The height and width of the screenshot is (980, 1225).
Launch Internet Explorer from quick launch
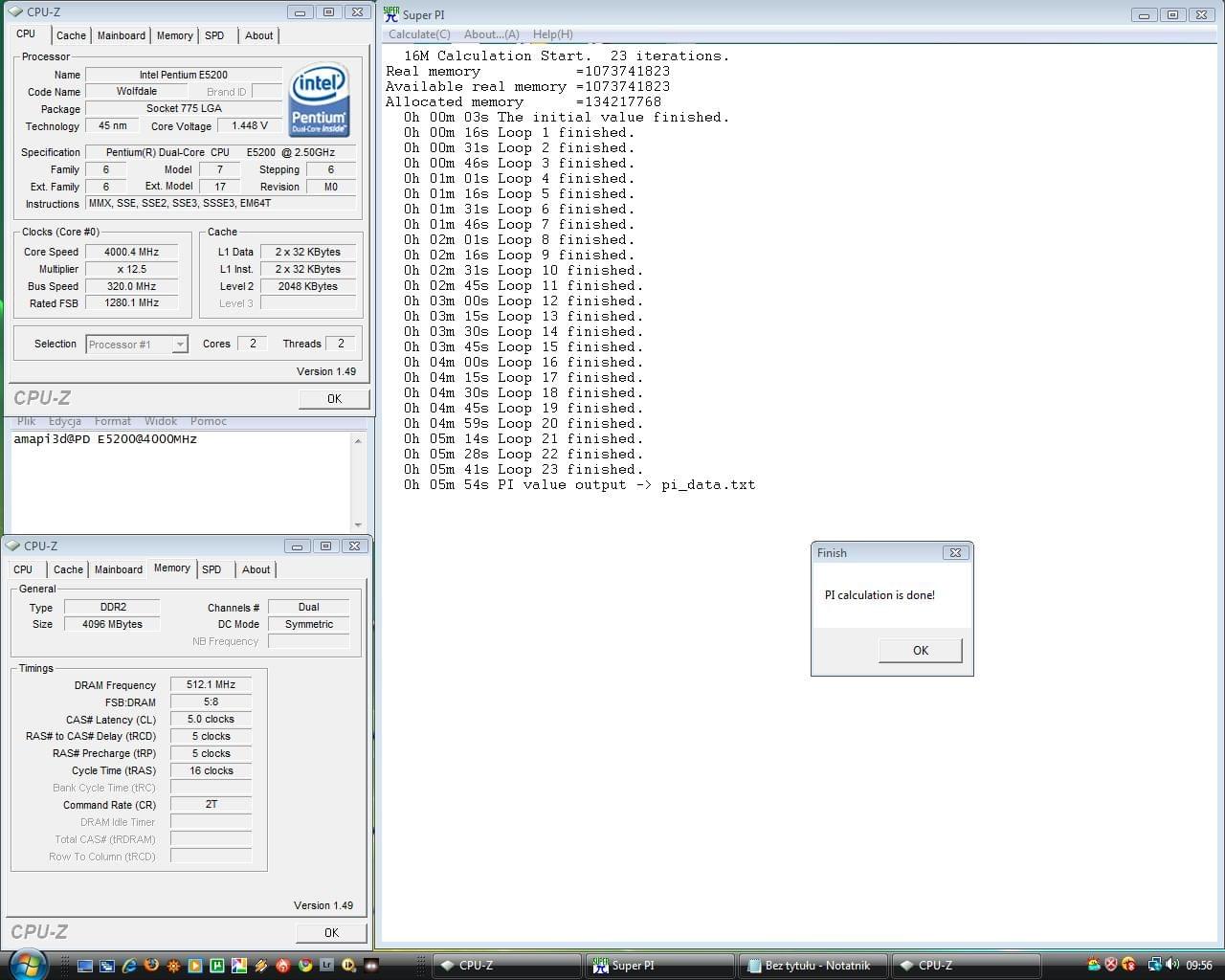pyautogui.click(x=129, y=966)
